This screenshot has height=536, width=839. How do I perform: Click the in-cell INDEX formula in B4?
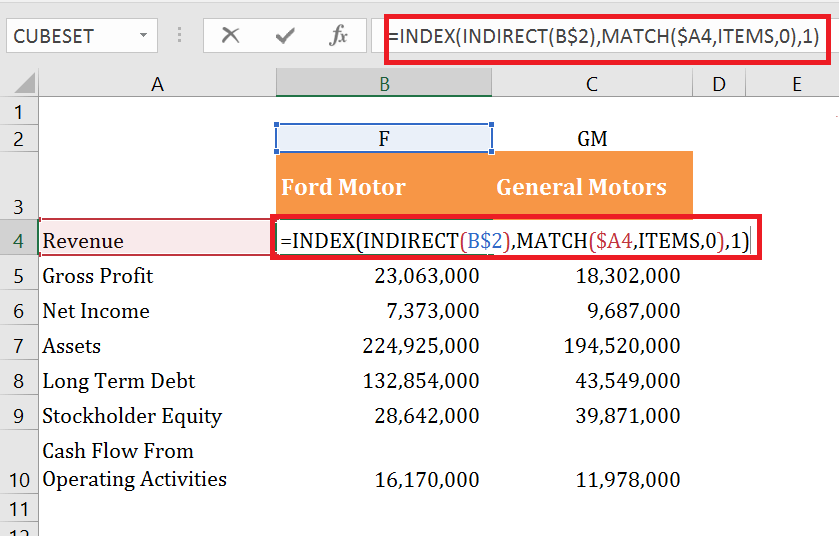(515, 241)
